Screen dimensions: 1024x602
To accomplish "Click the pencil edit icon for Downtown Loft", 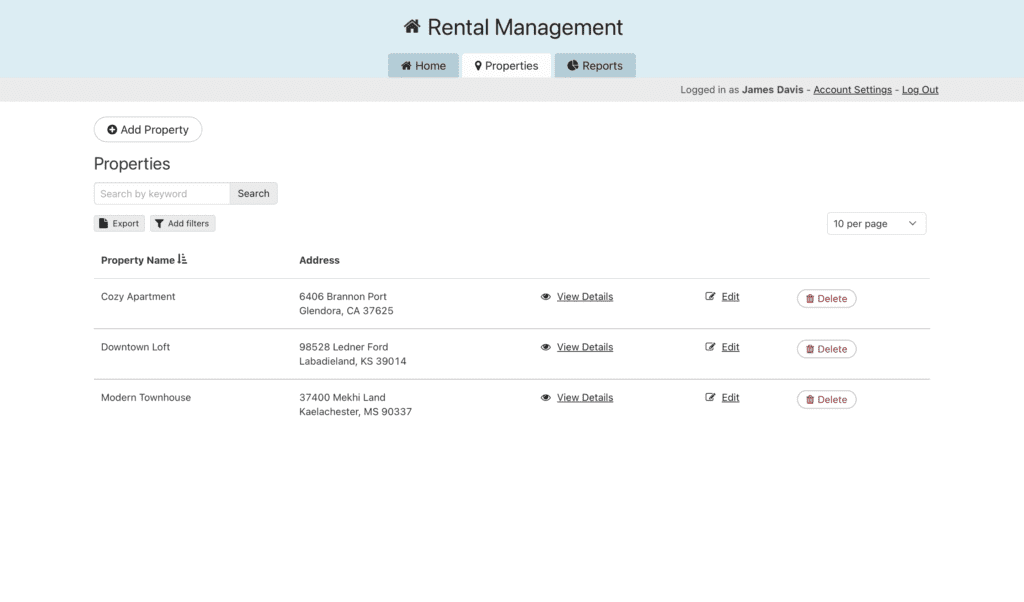I will click(x=710, y=347).
